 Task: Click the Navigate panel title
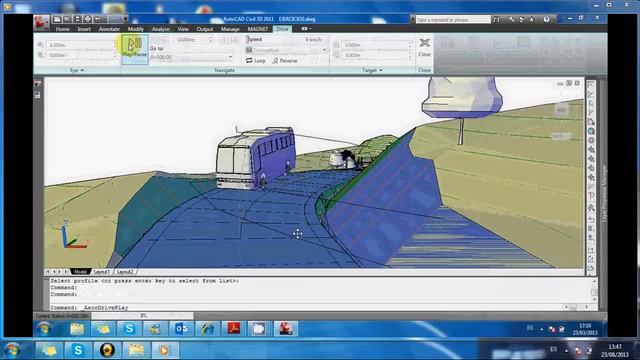coord(224,70)
